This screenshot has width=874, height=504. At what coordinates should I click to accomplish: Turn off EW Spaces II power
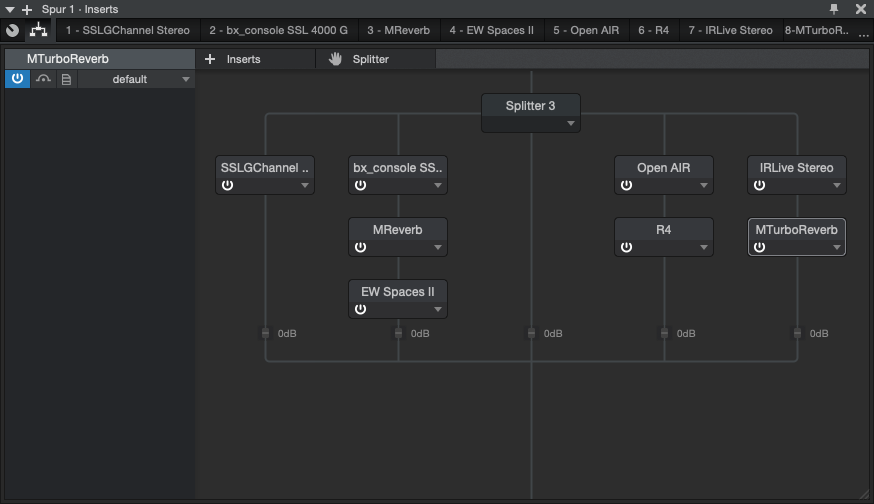360,310
